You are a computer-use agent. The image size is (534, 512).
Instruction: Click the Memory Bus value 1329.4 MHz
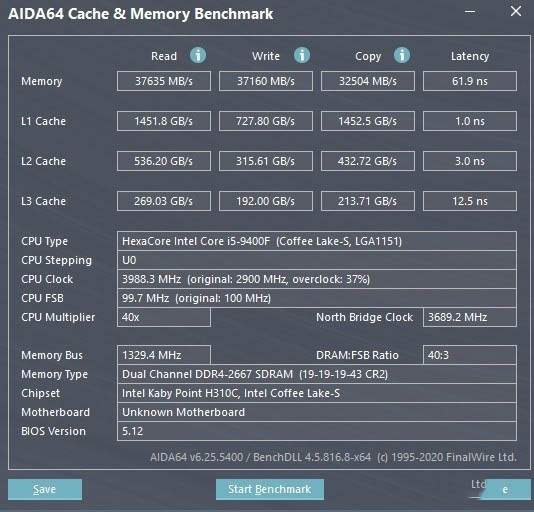tap(164, 355)
